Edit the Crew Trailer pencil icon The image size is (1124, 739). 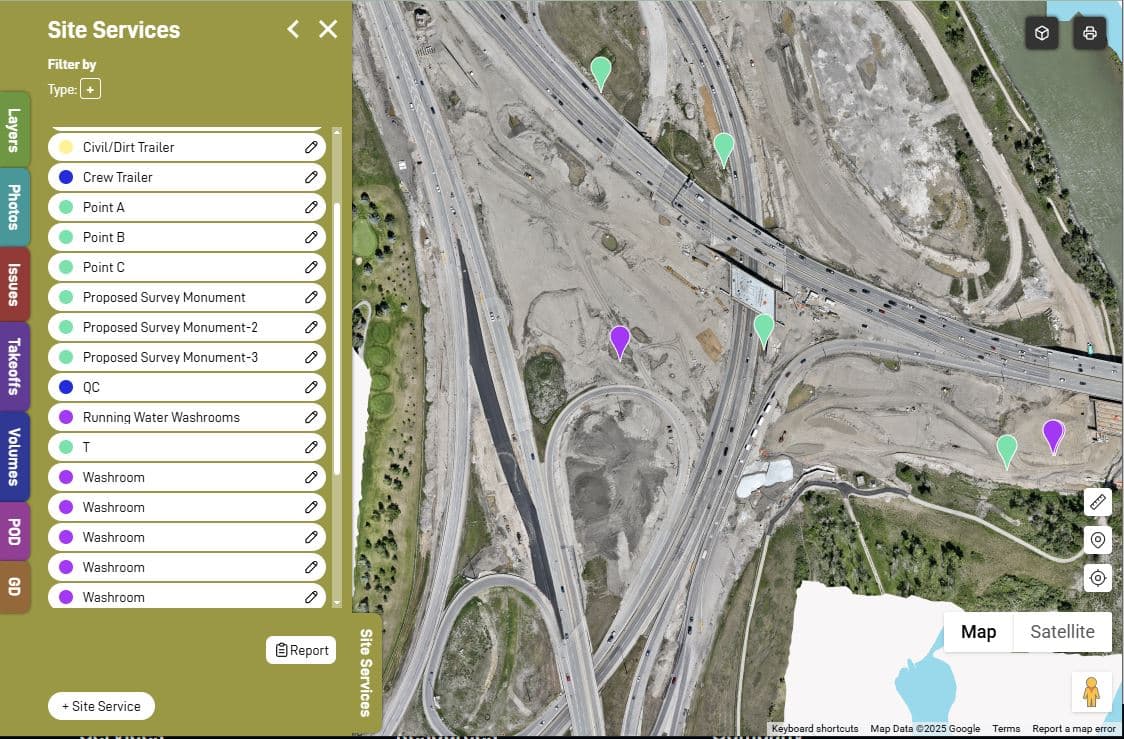(x=311, y=177)
